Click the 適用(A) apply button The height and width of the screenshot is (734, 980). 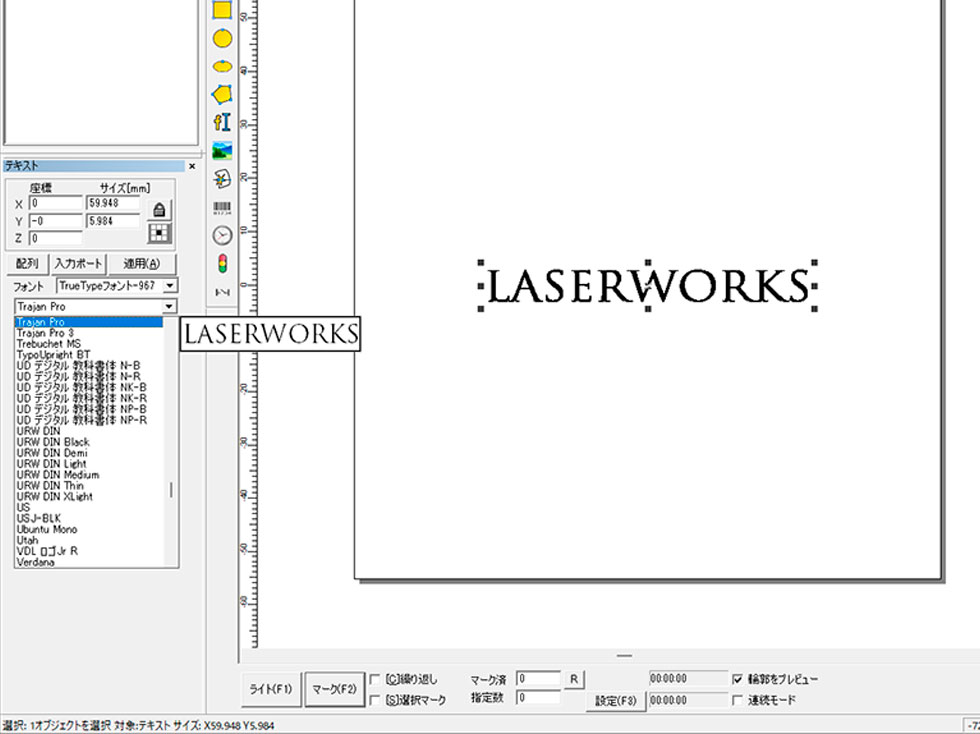[x=142, y=264]
